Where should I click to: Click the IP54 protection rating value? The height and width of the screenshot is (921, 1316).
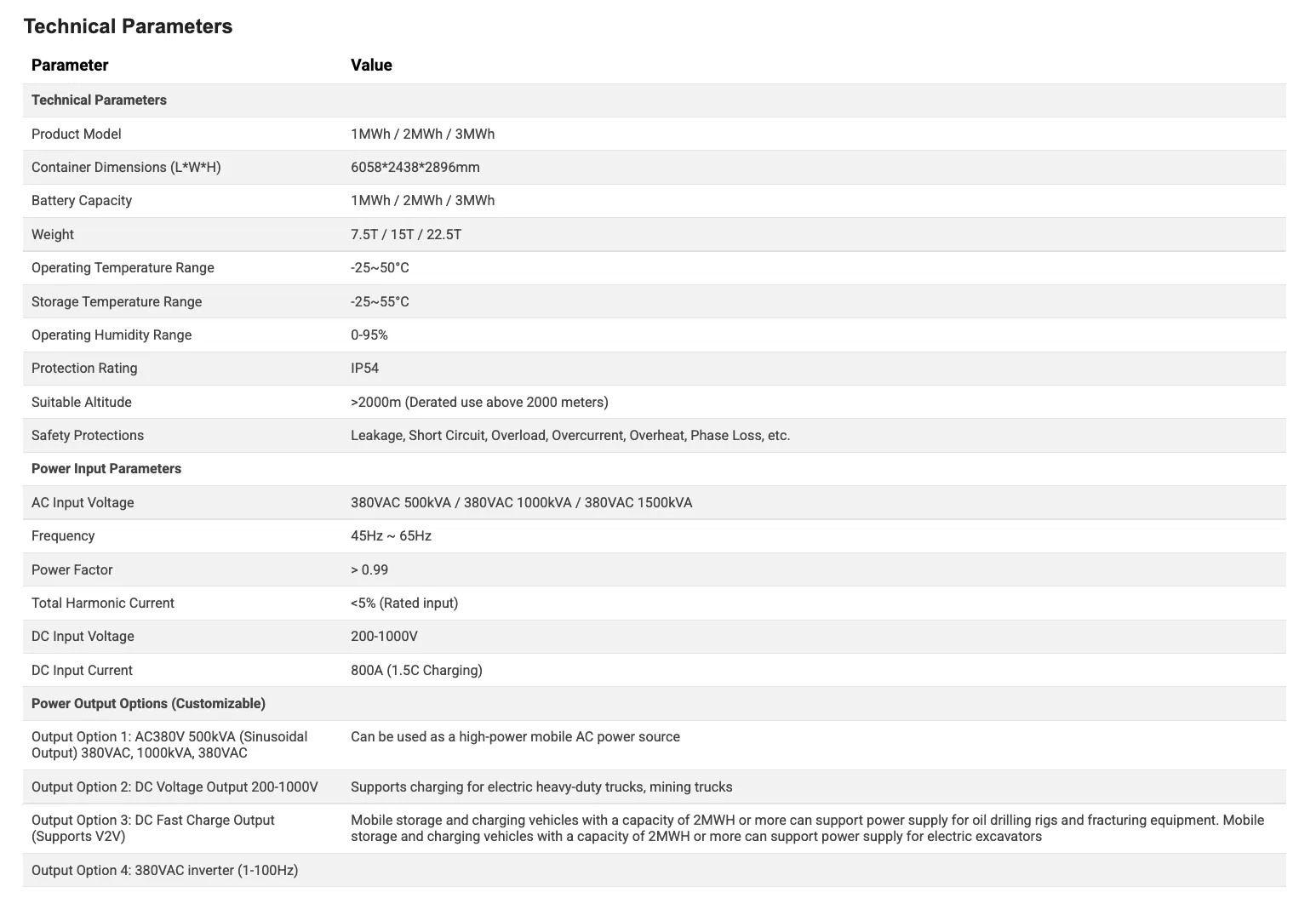coord(364,369)
